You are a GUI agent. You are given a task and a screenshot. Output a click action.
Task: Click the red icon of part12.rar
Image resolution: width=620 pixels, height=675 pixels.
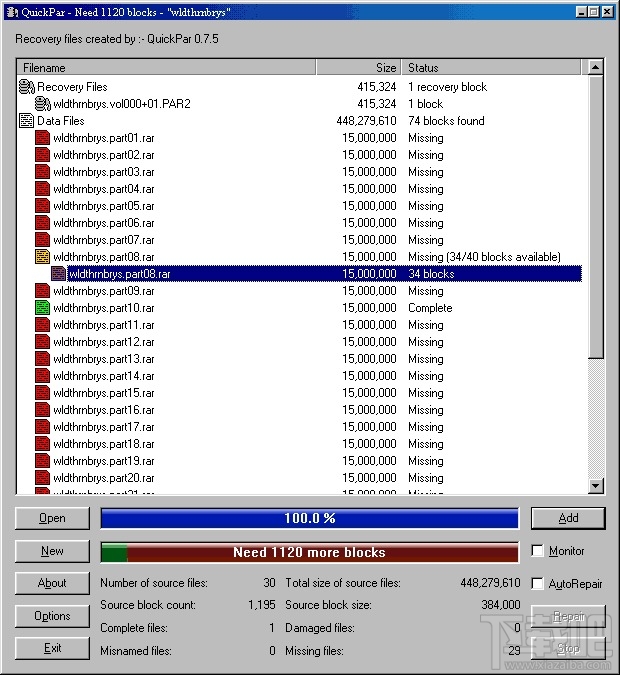(x=42, y=342)
